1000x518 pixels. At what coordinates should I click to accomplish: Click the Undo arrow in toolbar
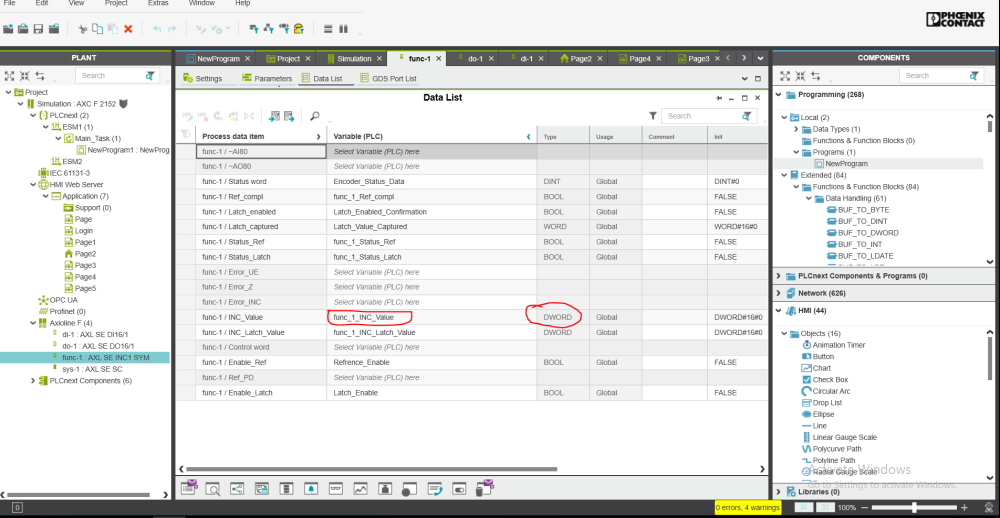(x=157, y=29)
